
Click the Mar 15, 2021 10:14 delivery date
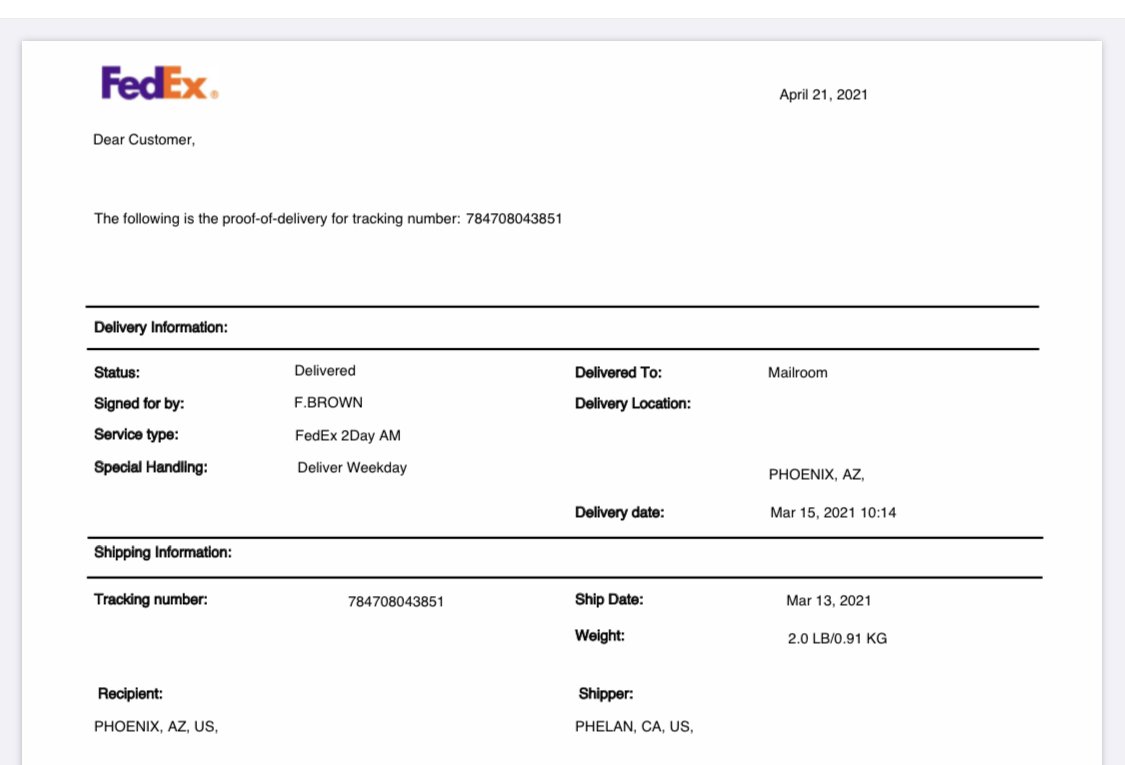coord(833,512)
